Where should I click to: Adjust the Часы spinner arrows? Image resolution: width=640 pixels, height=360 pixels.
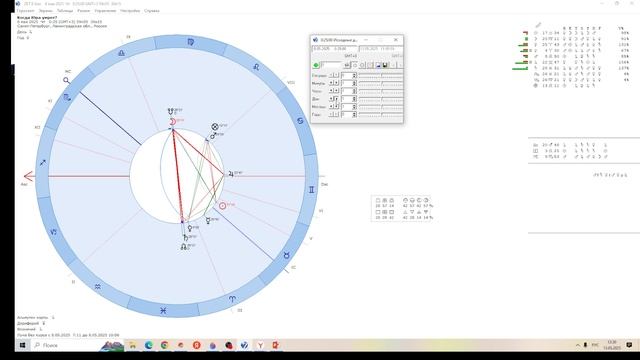(x=354, y=91)
